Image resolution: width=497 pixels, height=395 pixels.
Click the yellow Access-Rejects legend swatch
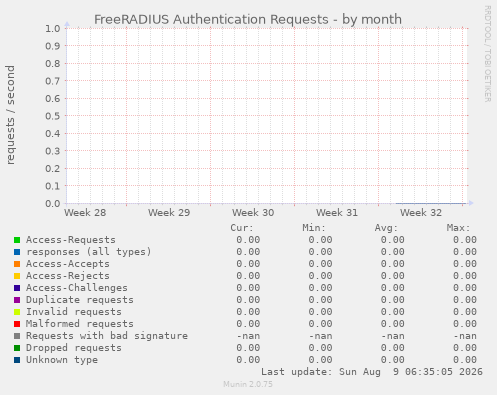point(17,276)
